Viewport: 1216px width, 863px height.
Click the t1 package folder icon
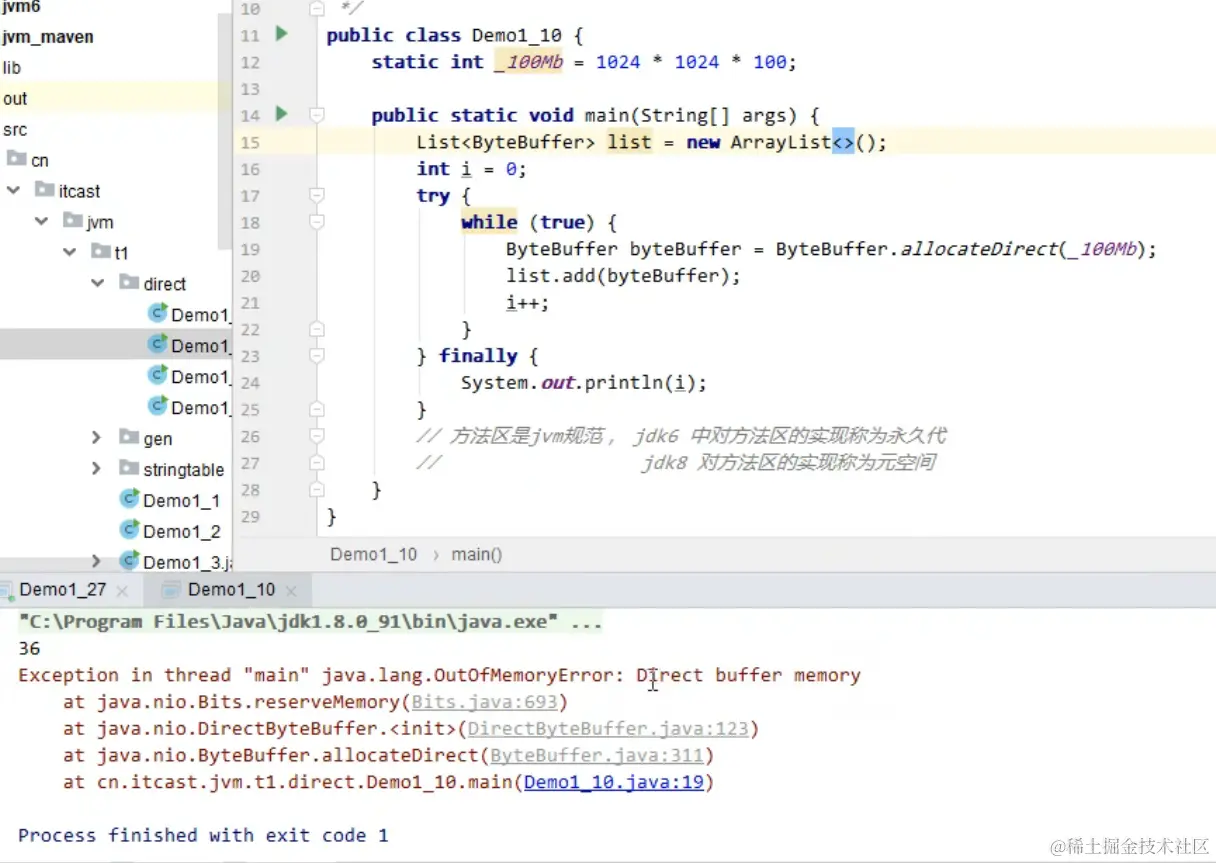tap(100, 252)
